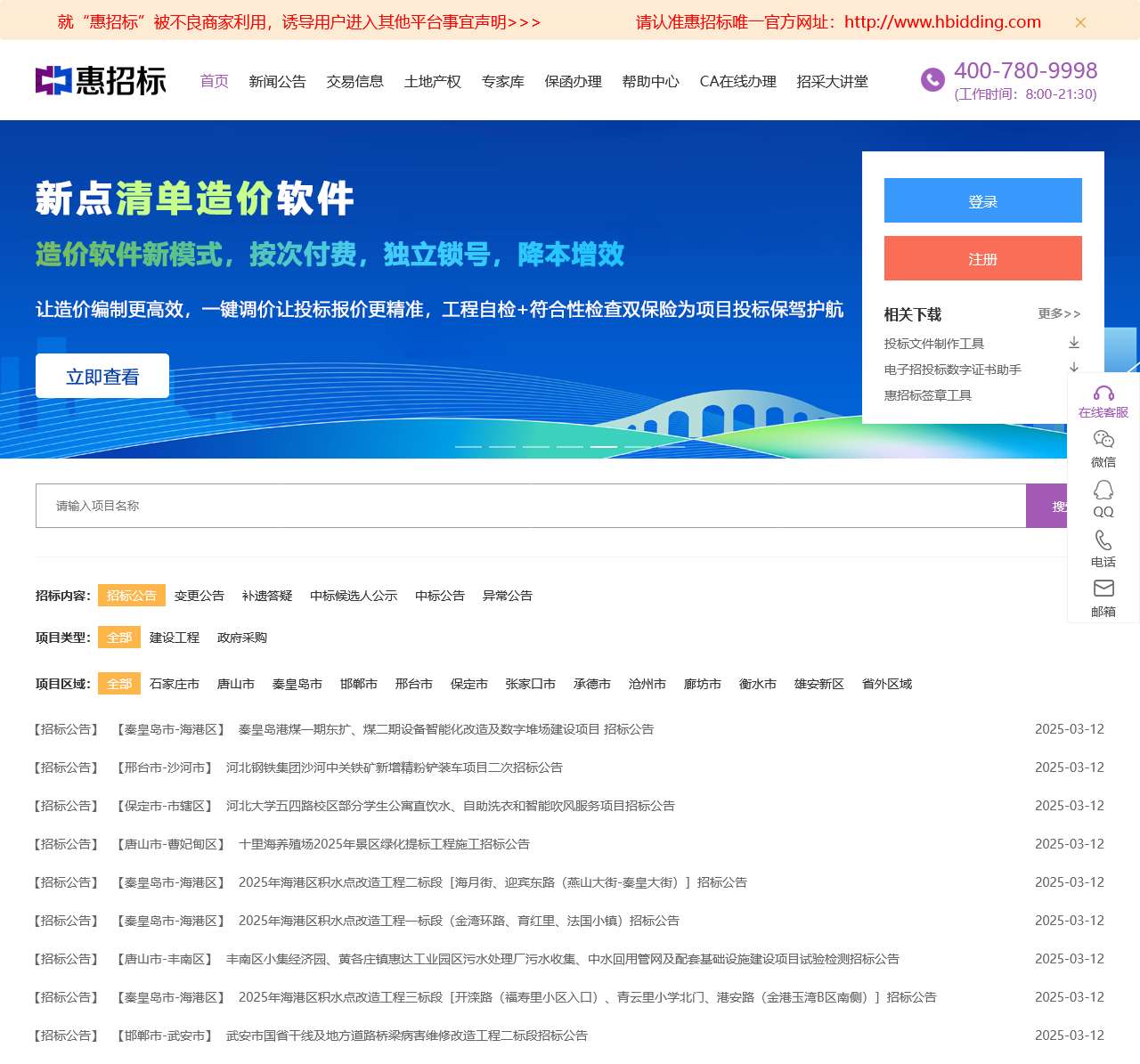Filter region by 石家庄市

175,684
